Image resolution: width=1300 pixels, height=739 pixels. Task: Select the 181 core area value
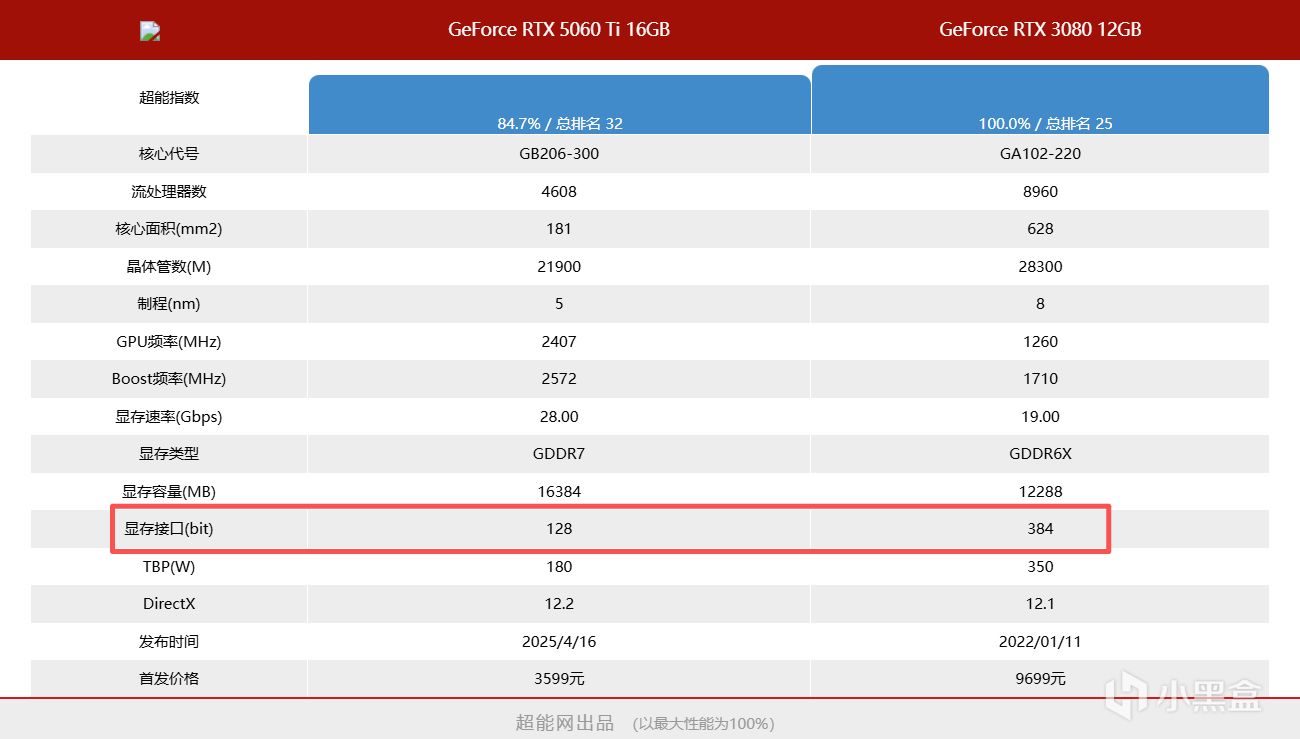559,229
